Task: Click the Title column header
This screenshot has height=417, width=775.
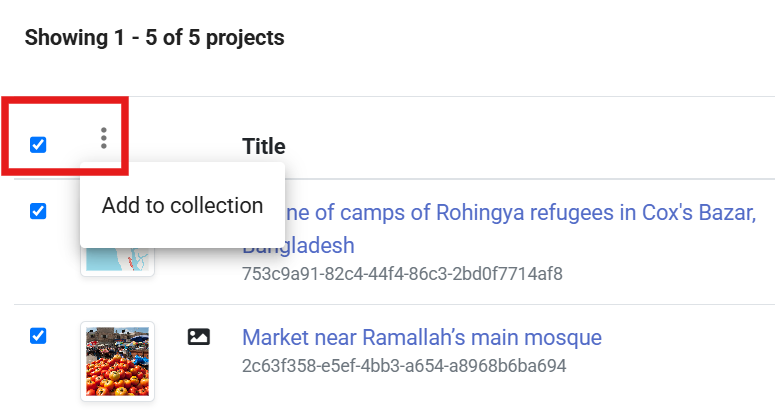Action: pos(264,147)
